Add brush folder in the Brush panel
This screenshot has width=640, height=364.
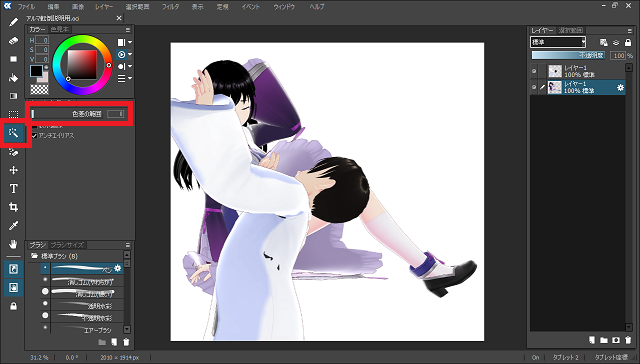102,342
